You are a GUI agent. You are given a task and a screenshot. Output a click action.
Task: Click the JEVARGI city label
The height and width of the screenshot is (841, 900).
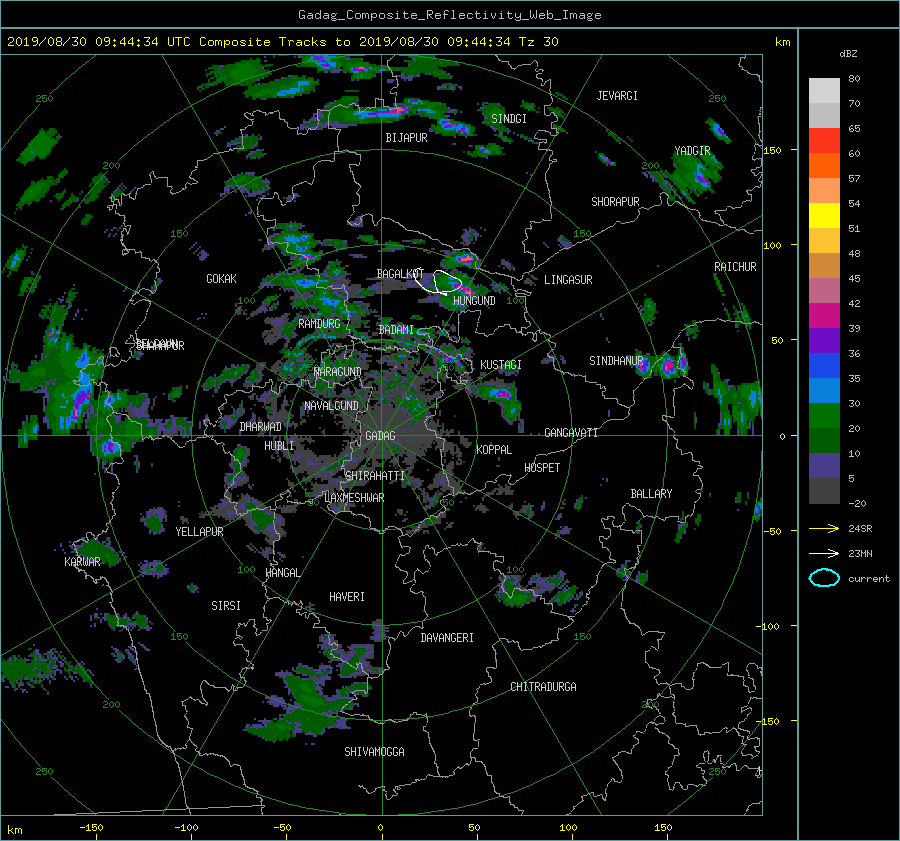(617, 96)
